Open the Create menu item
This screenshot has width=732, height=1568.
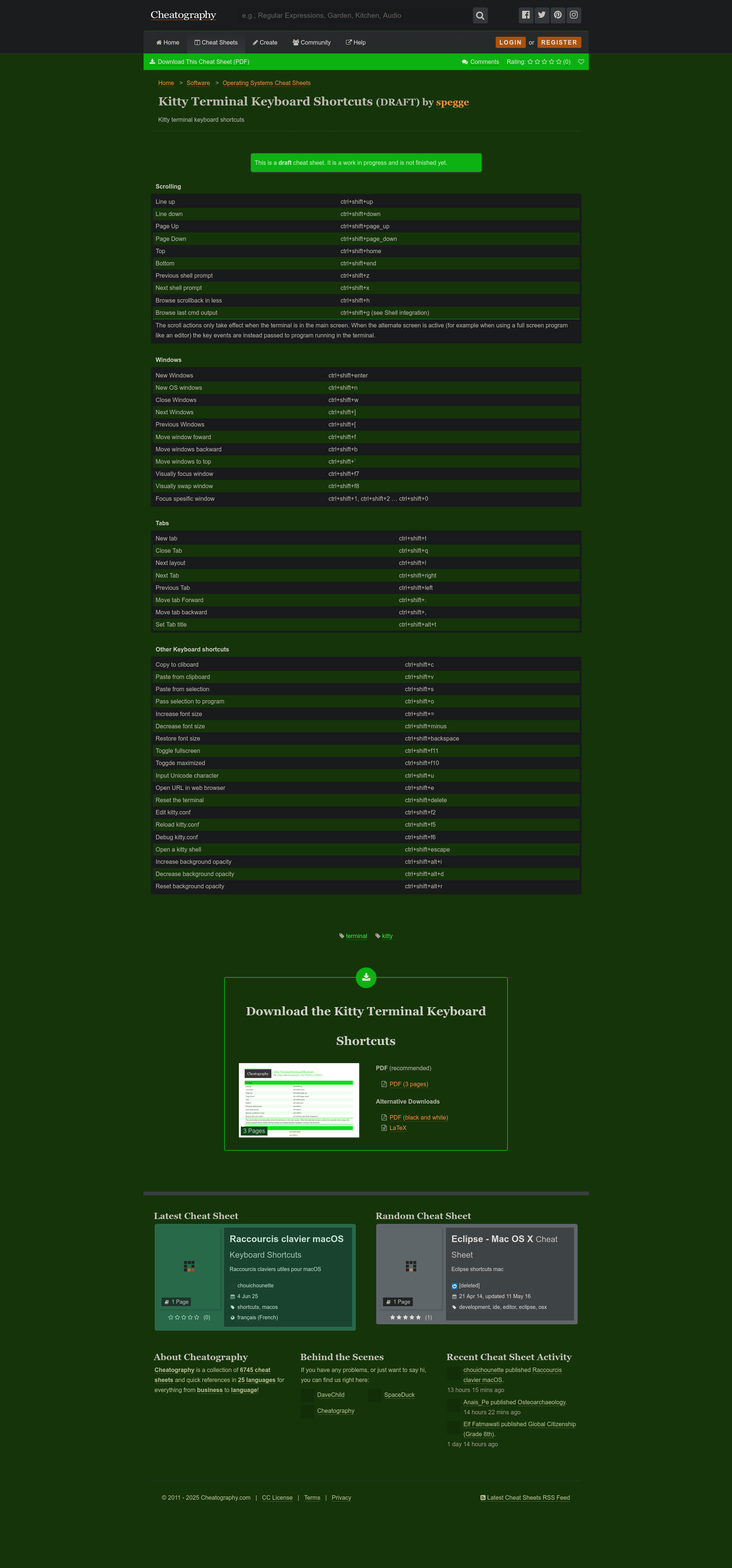(x=265, y=43)
